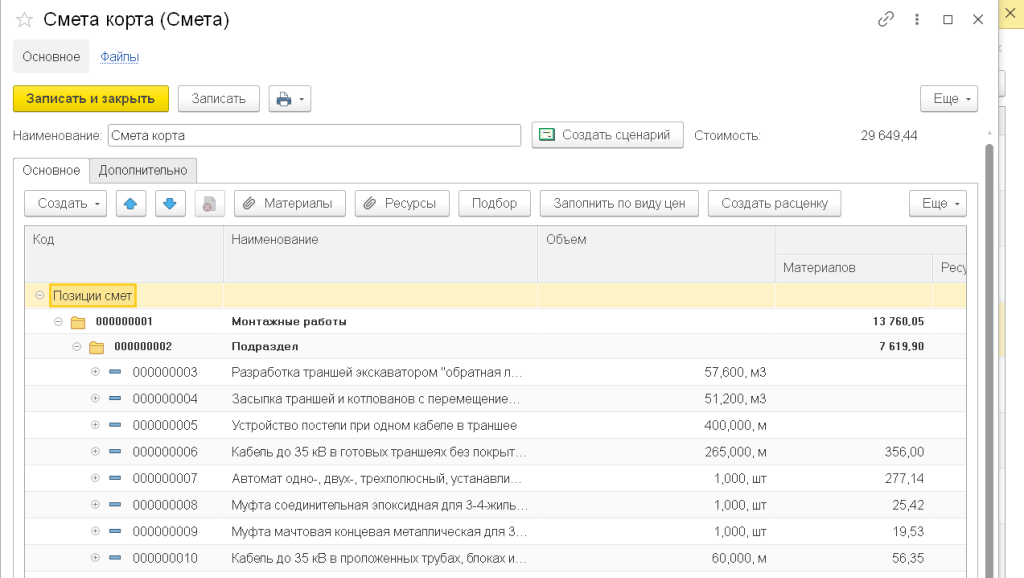This screenshot has height=578, width=1024.
Task: Click the vertical scrollbar of the form
Action: tap(990, 350)
